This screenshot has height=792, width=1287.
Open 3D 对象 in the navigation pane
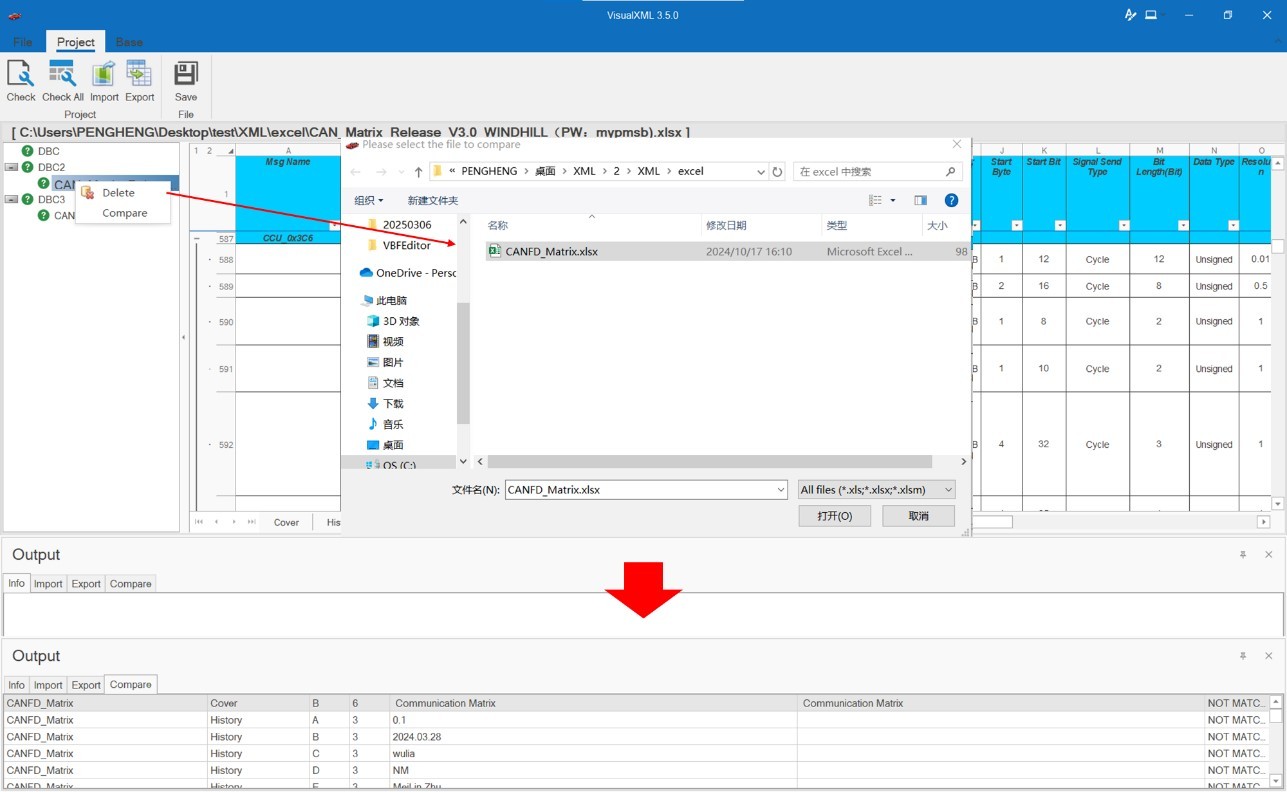click(x=393, y=321)
